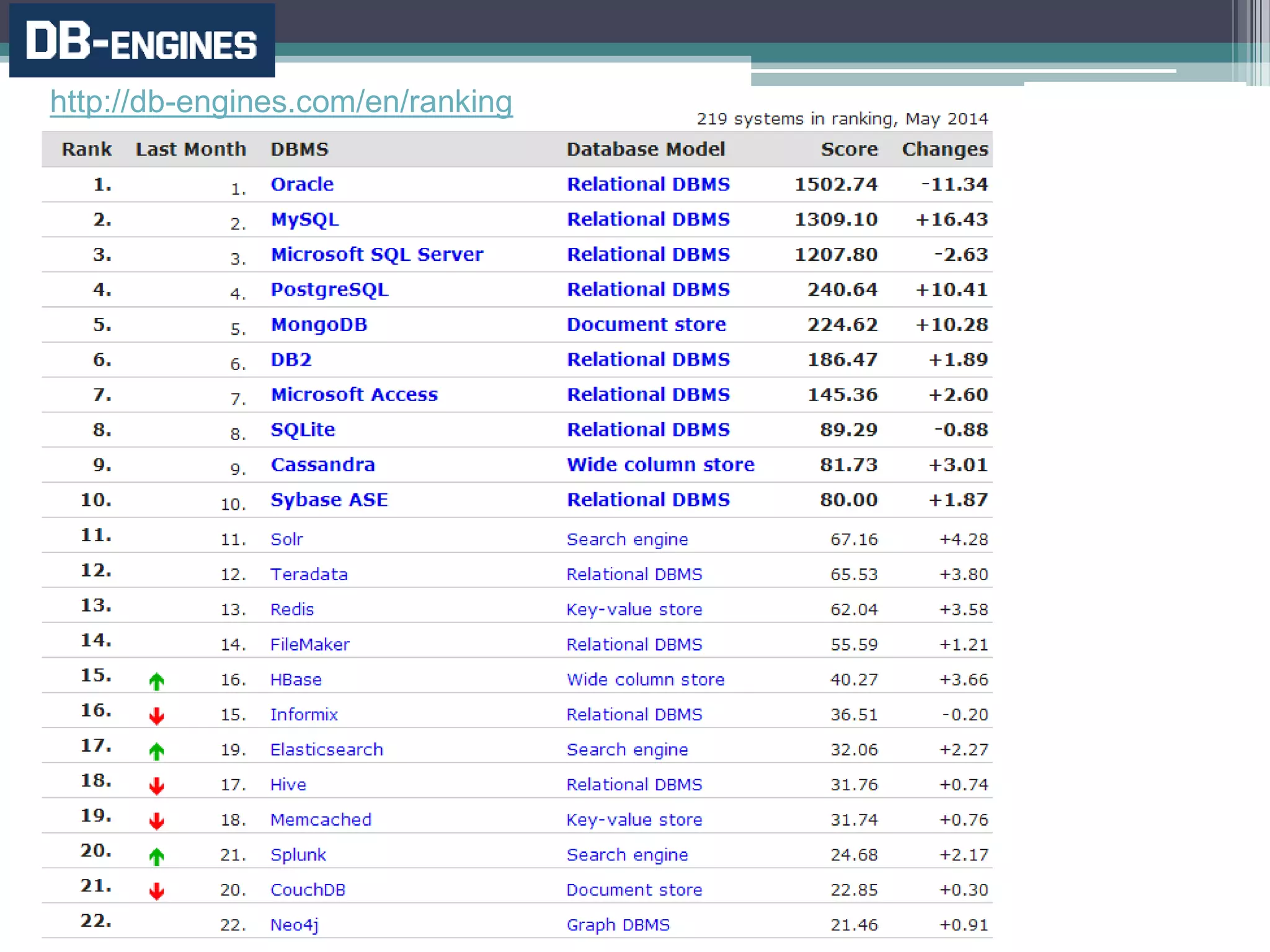The height and width of the screenshot is (952, 1270).
Task: Open the Memcached link
Action: (321, 820)
